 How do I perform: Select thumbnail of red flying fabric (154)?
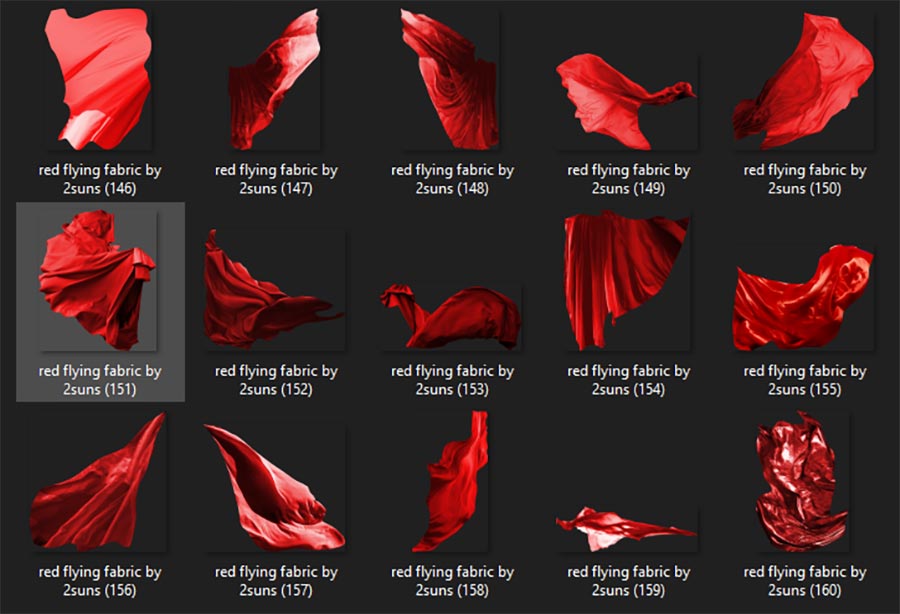[x=627, y=280]
